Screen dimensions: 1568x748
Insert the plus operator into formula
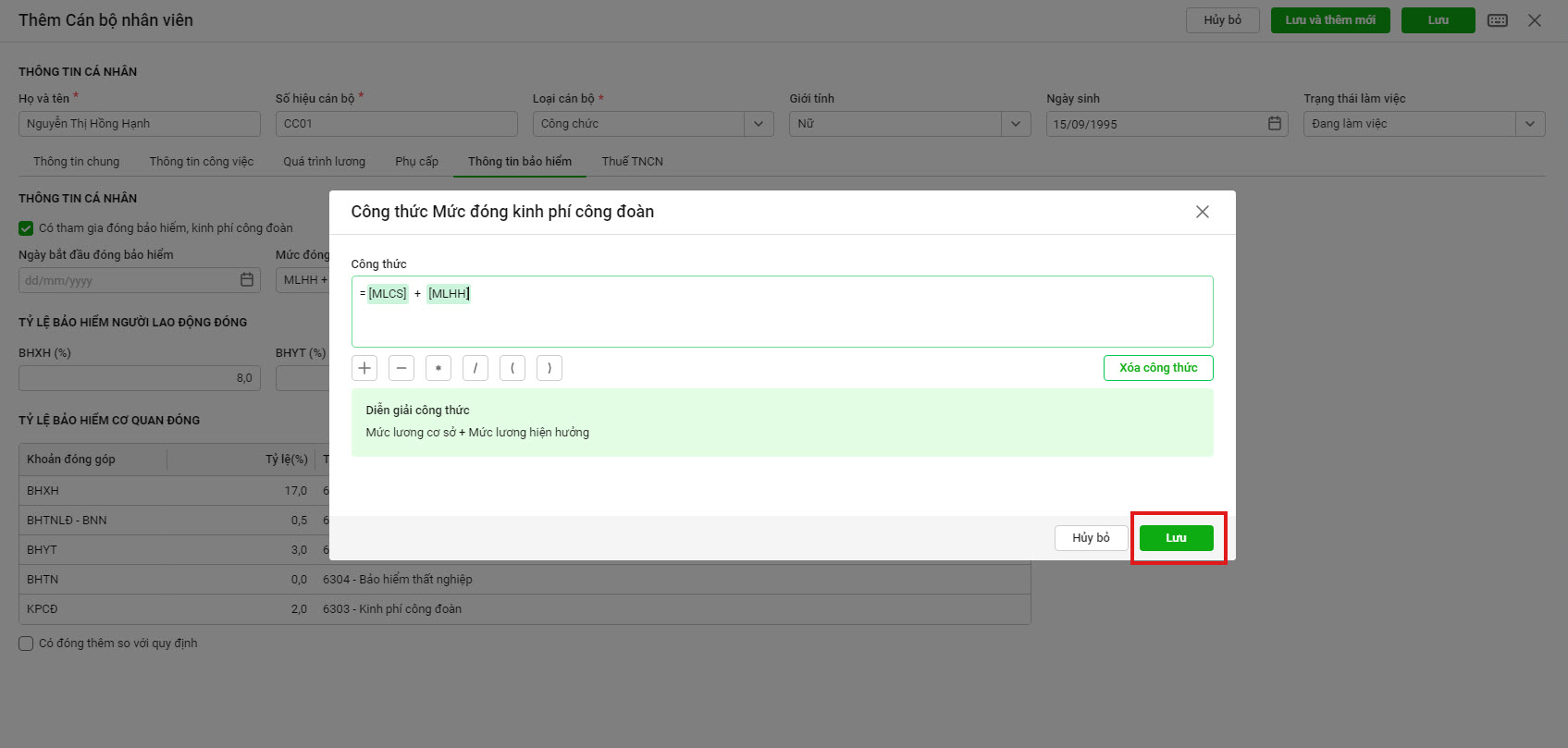tap(364, 368)
